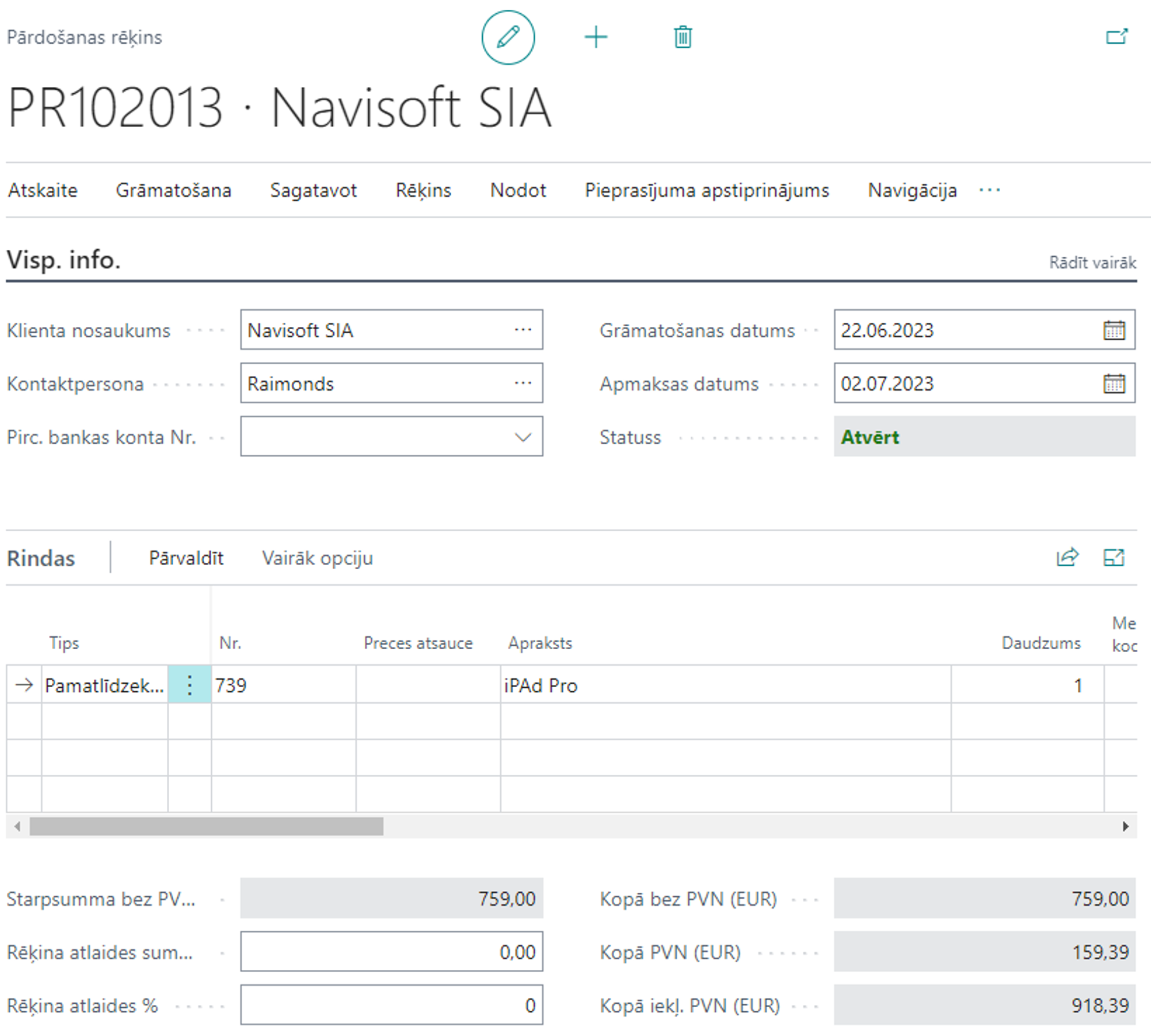
Task: Maximize the Rindas lines section
Action: pos(1114,557)
